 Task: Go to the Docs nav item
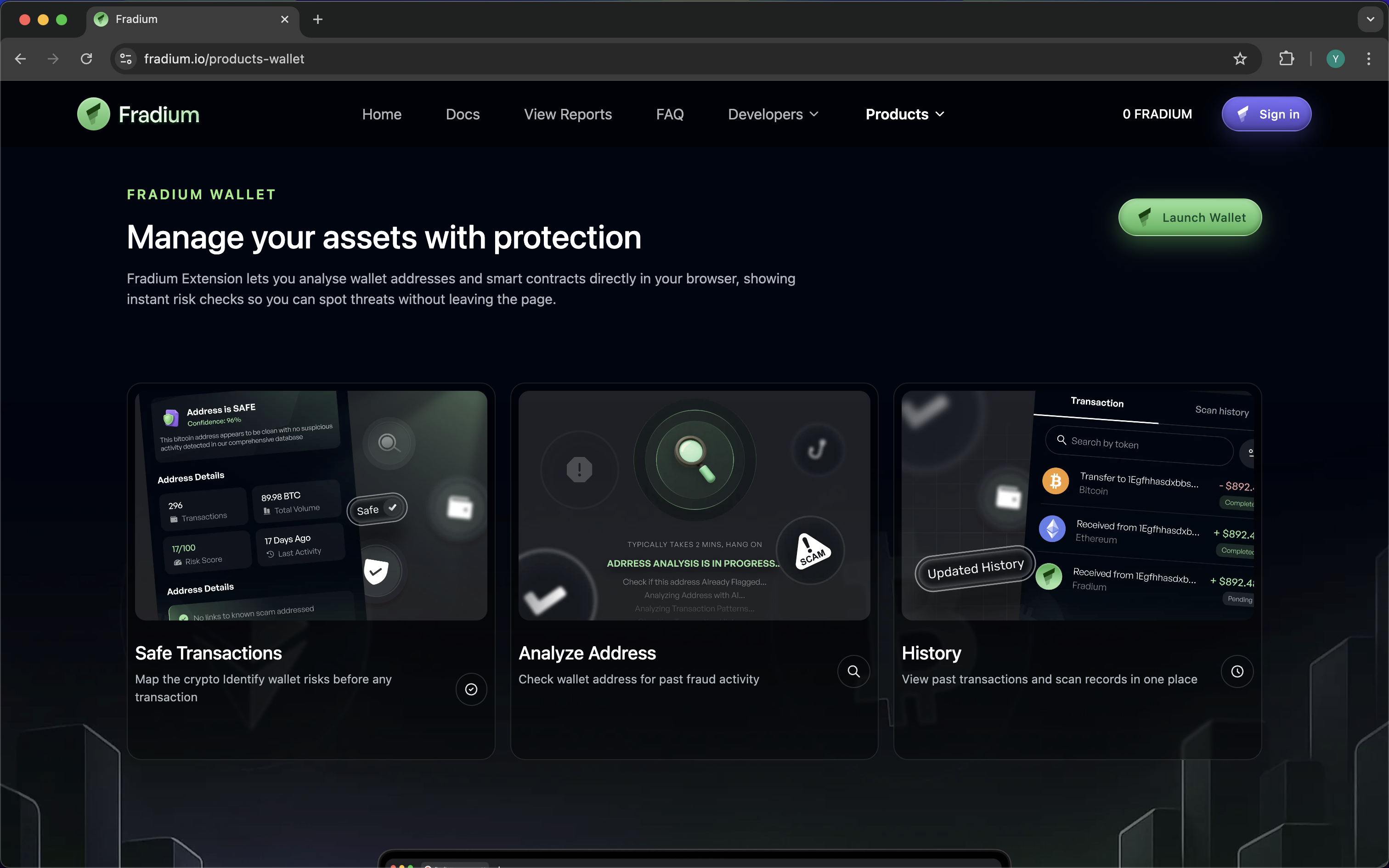[463, 114]
